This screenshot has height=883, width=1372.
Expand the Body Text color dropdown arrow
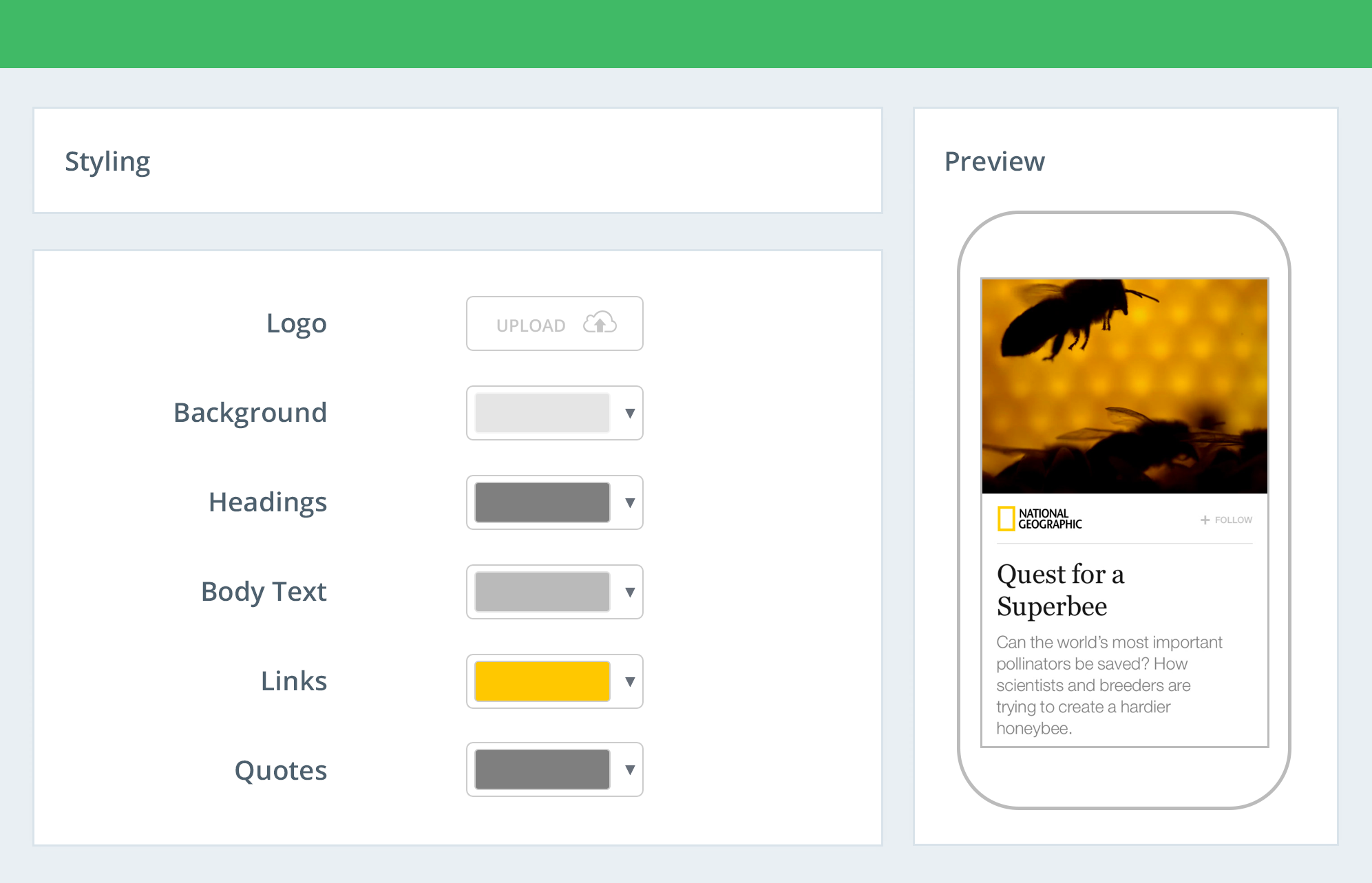point(629,592)
